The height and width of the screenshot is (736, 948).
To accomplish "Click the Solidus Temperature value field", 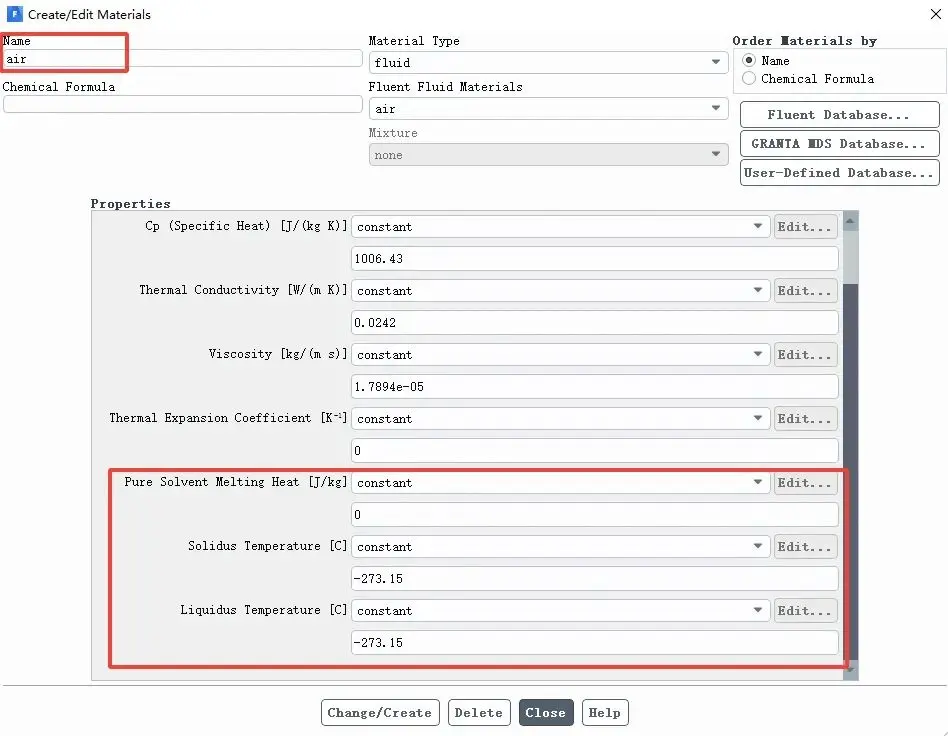I will pyautogui.click(x=594, y=579).
